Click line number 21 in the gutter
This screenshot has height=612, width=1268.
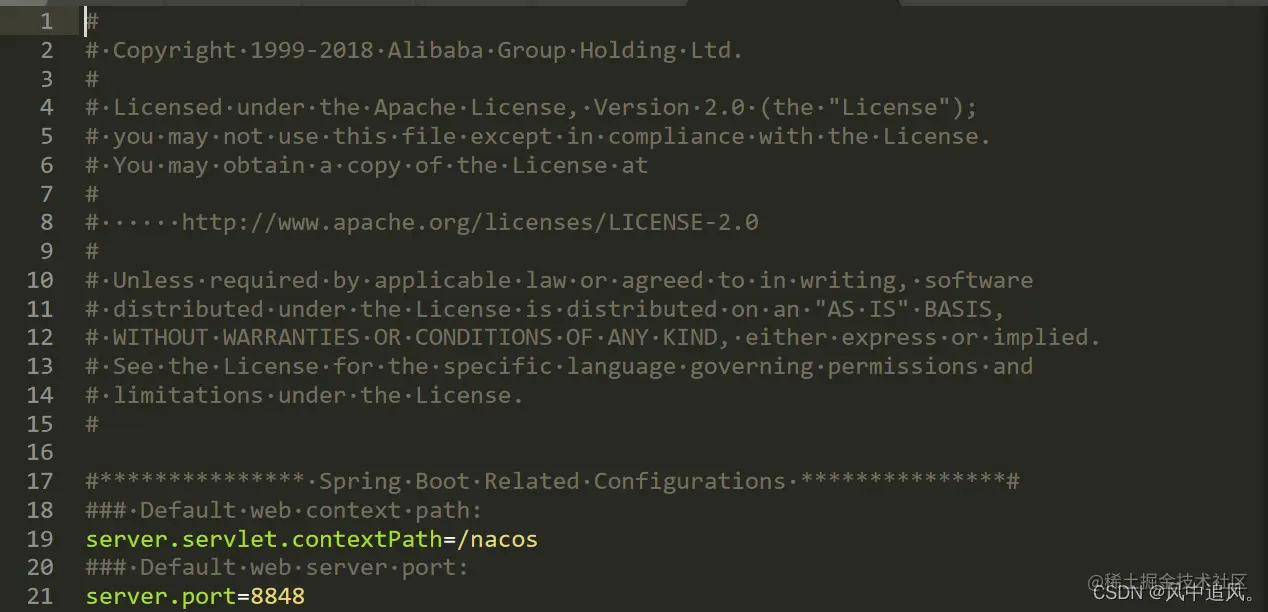[41, 597]
